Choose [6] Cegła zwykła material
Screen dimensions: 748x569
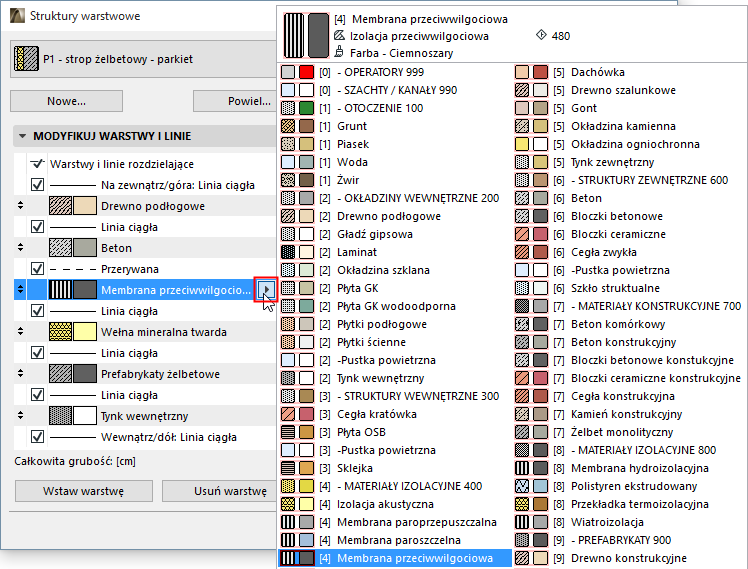[x=630, y=252]
